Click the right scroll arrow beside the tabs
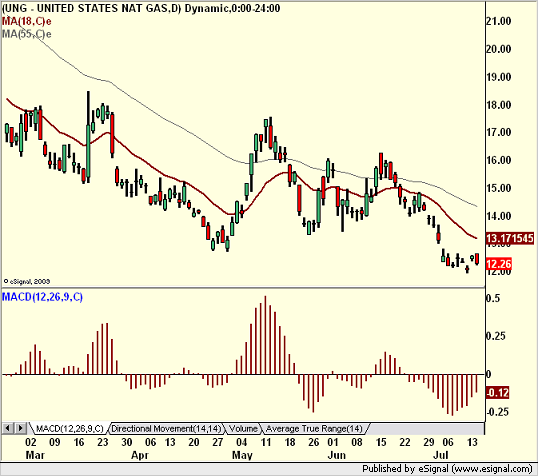The height and width of the screenshot is (476, 538). pos(20,428)
